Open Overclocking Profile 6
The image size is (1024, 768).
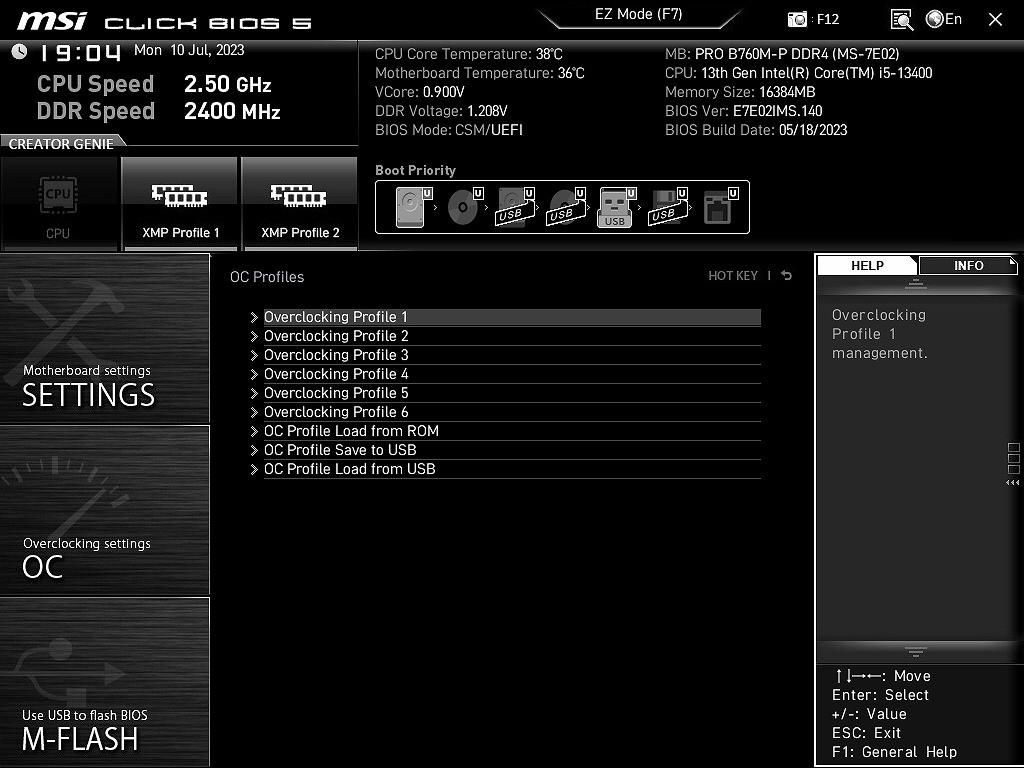click(512, 412)
